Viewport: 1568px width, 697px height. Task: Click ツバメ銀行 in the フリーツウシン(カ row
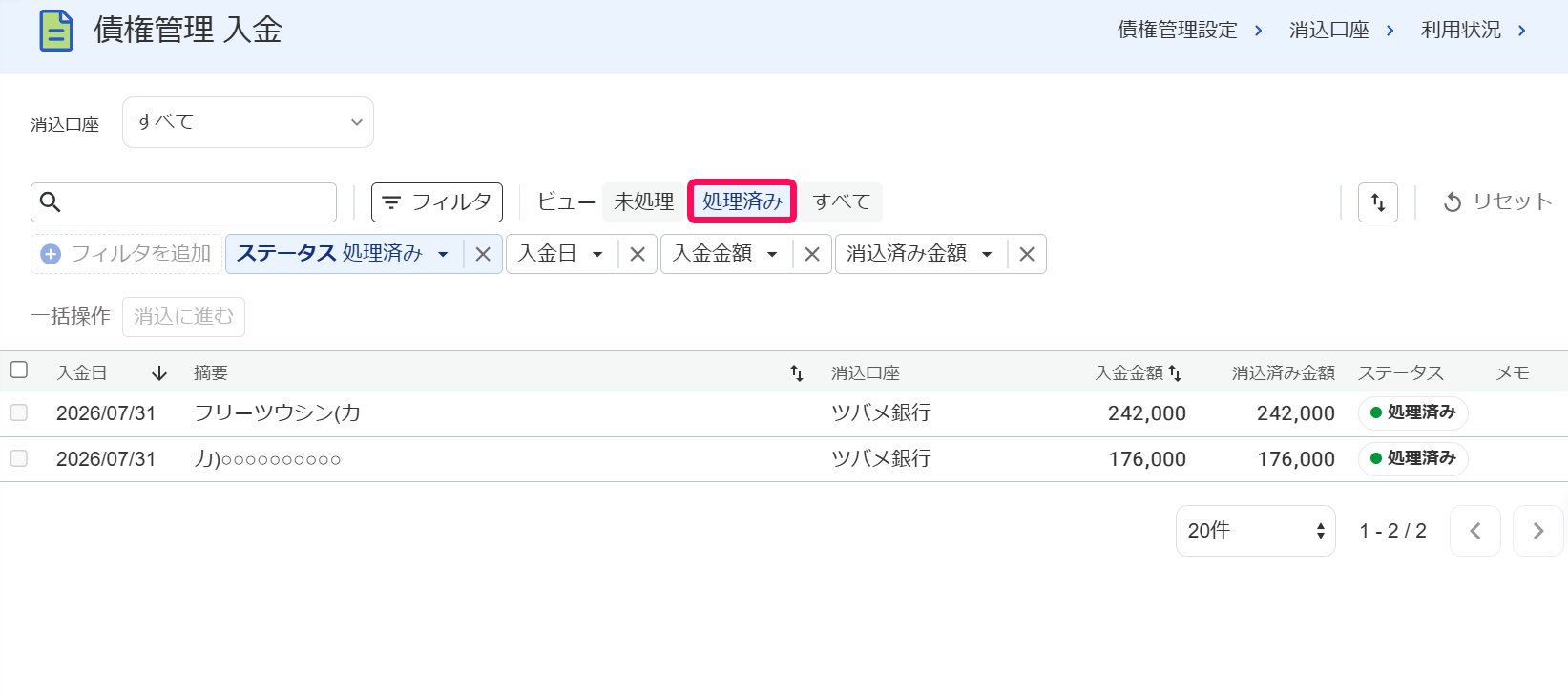point(881,412)
